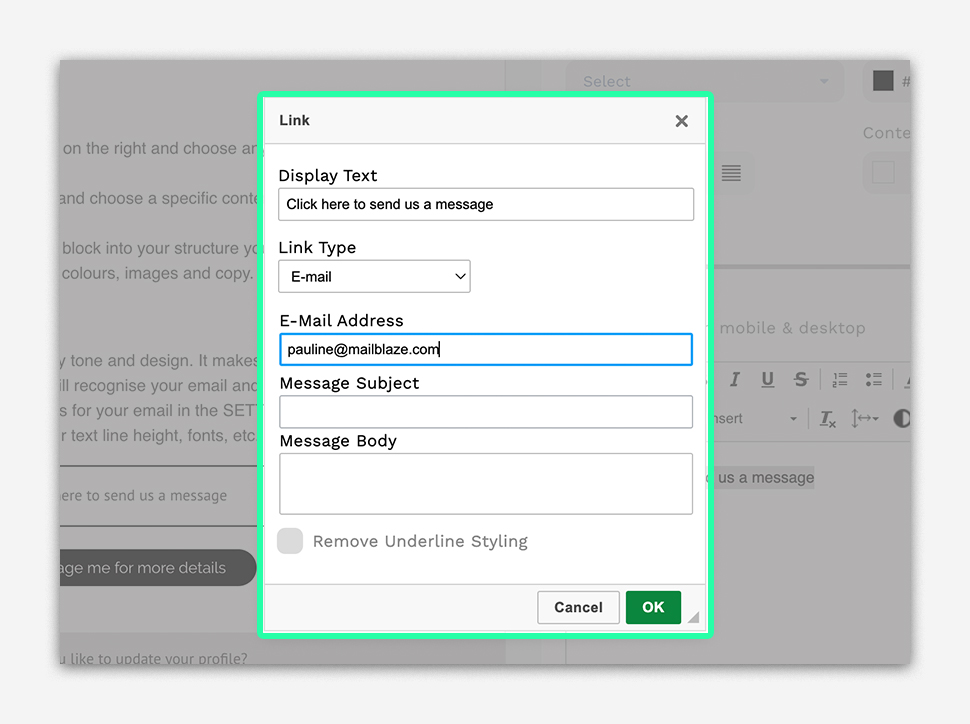The image size is (970, 724).
Task: Click the dark gray color swatch
Action: coord(883,81)
